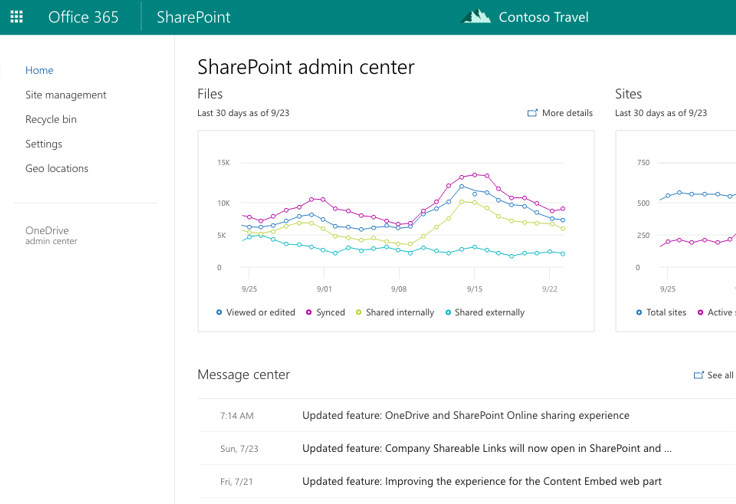Open the OneDrive admin center link
Image resolution: width=736 pixels, height=504 pixels.
coord(51,235)
